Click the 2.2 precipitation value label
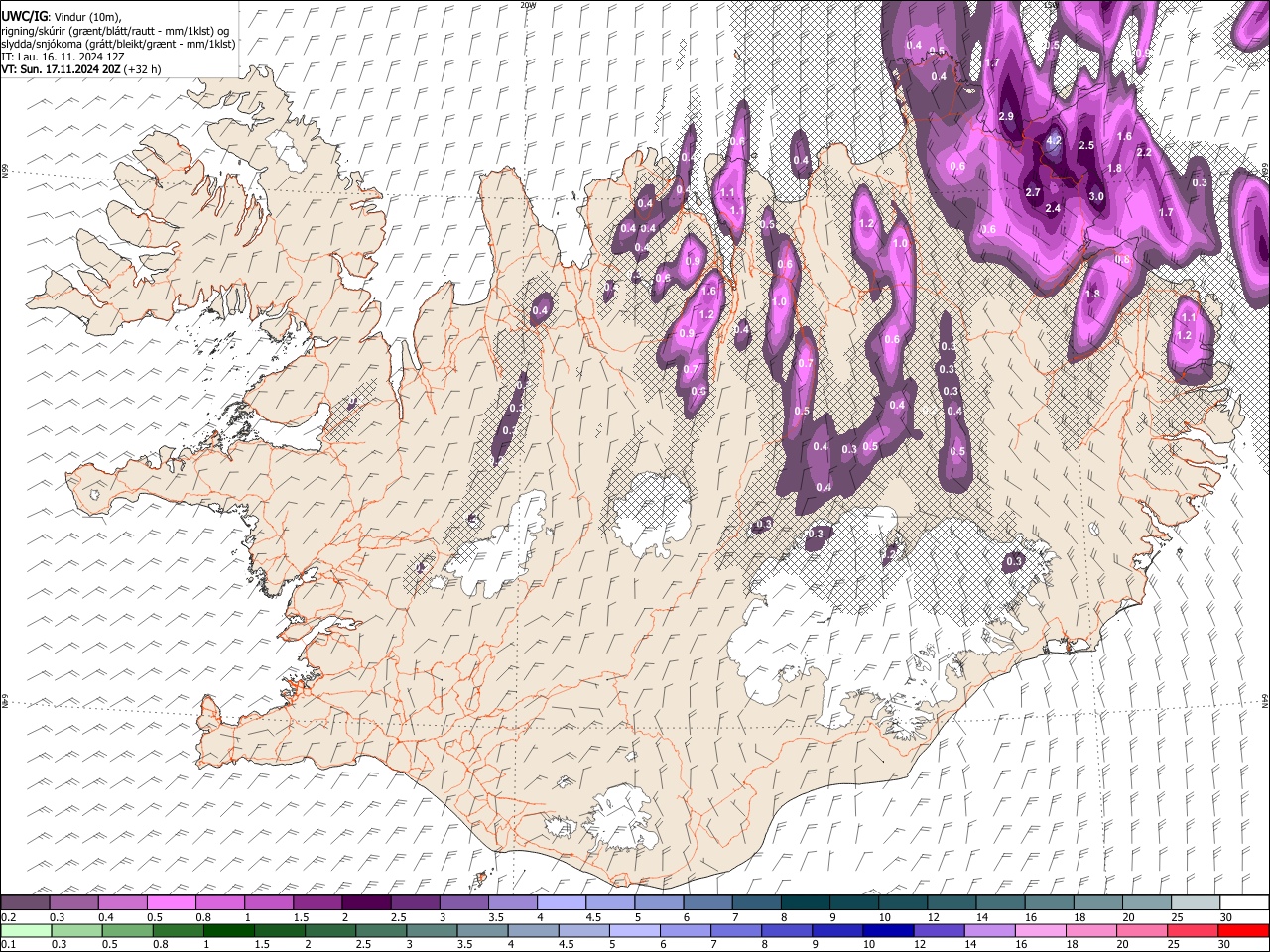 coord(1143,152)
